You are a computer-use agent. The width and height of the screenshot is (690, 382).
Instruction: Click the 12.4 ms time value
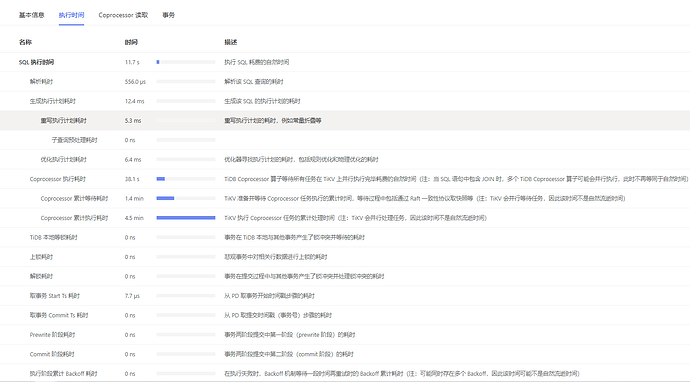tap(135, 101)
